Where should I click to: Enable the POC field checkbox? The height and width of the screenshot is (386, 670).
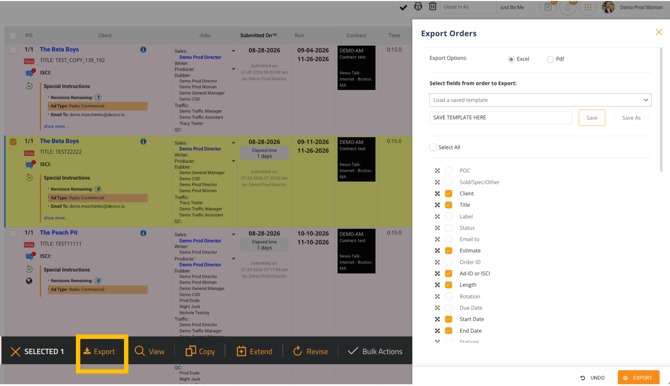pos(448,171)
